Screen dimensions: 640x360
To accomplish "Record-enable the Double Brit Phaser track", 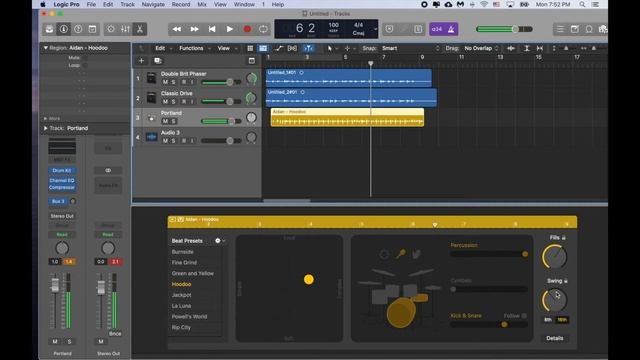I will [184, 82].
